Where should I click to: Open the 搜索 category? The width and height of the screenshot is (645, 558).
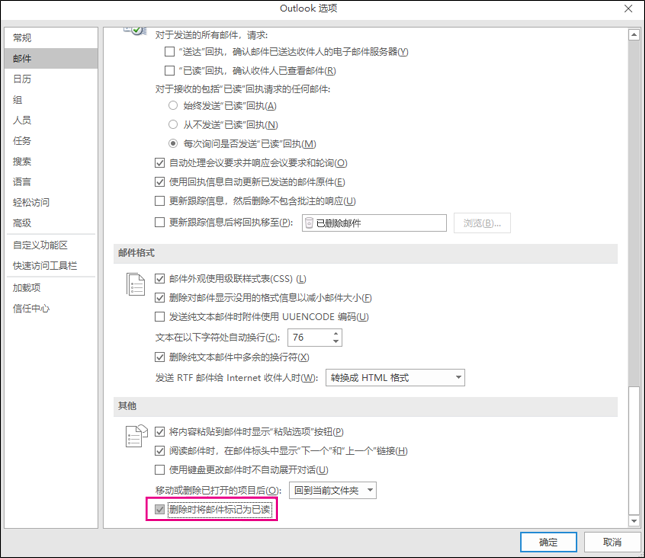pyautogui.click(x=51, y=161)
